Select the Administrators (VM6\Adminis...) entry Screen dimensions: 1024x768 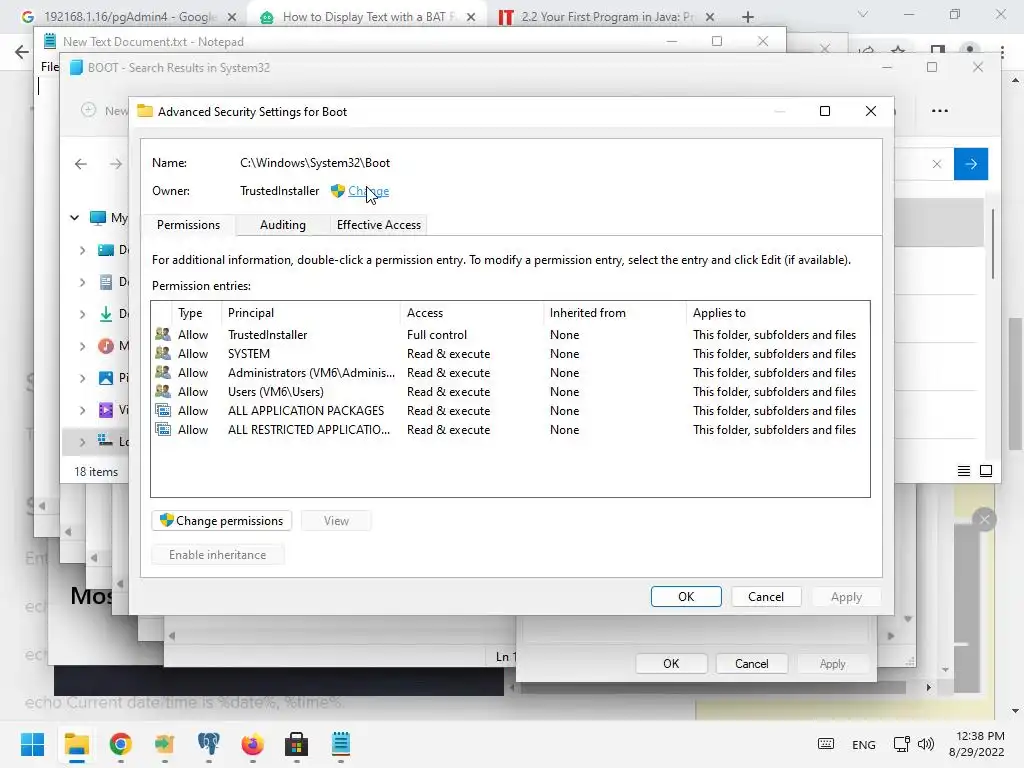point(510,372)
